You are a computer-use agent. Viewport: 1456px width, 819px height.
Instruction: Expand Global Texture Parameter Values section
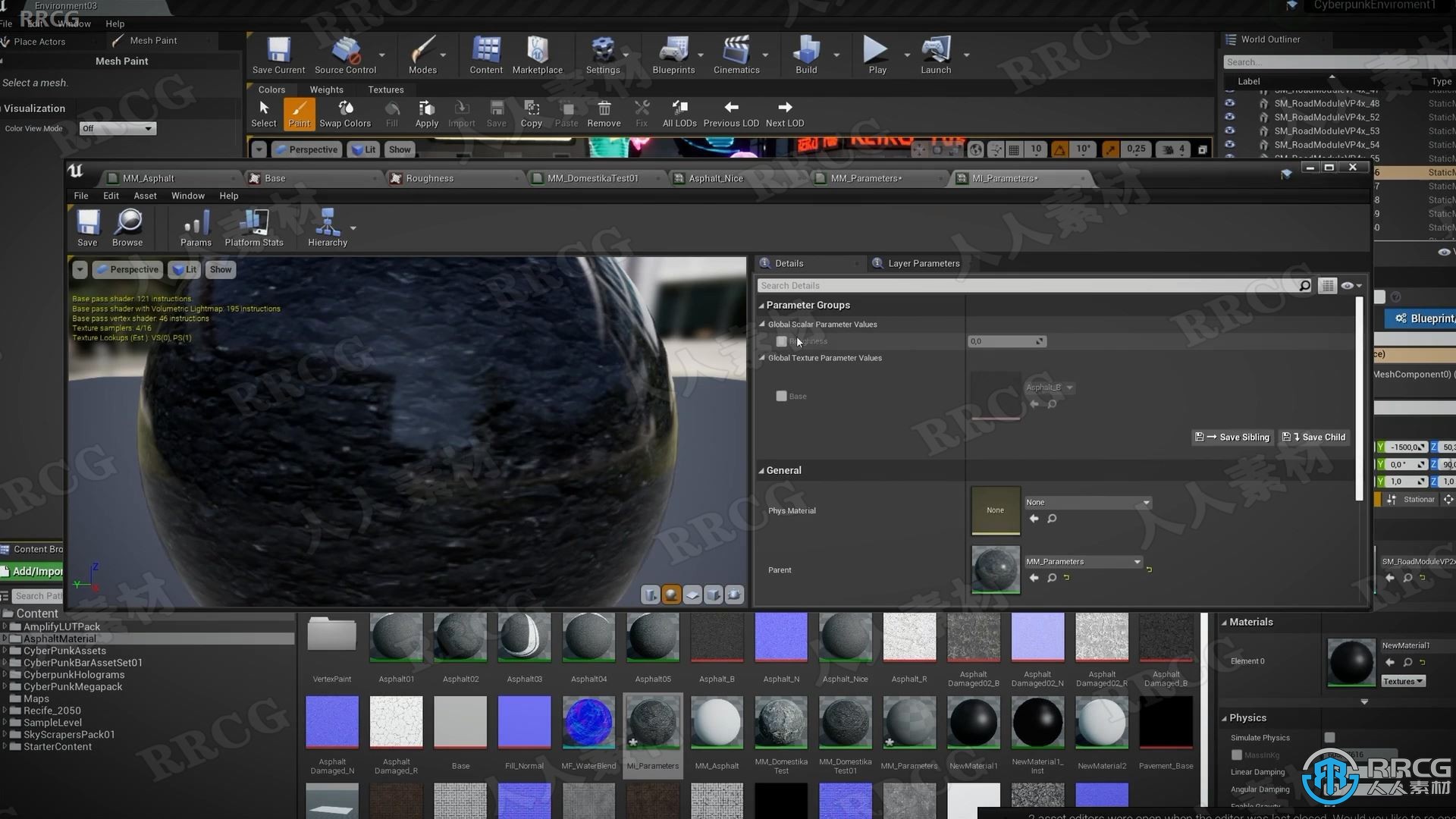(x=761, y=357)
